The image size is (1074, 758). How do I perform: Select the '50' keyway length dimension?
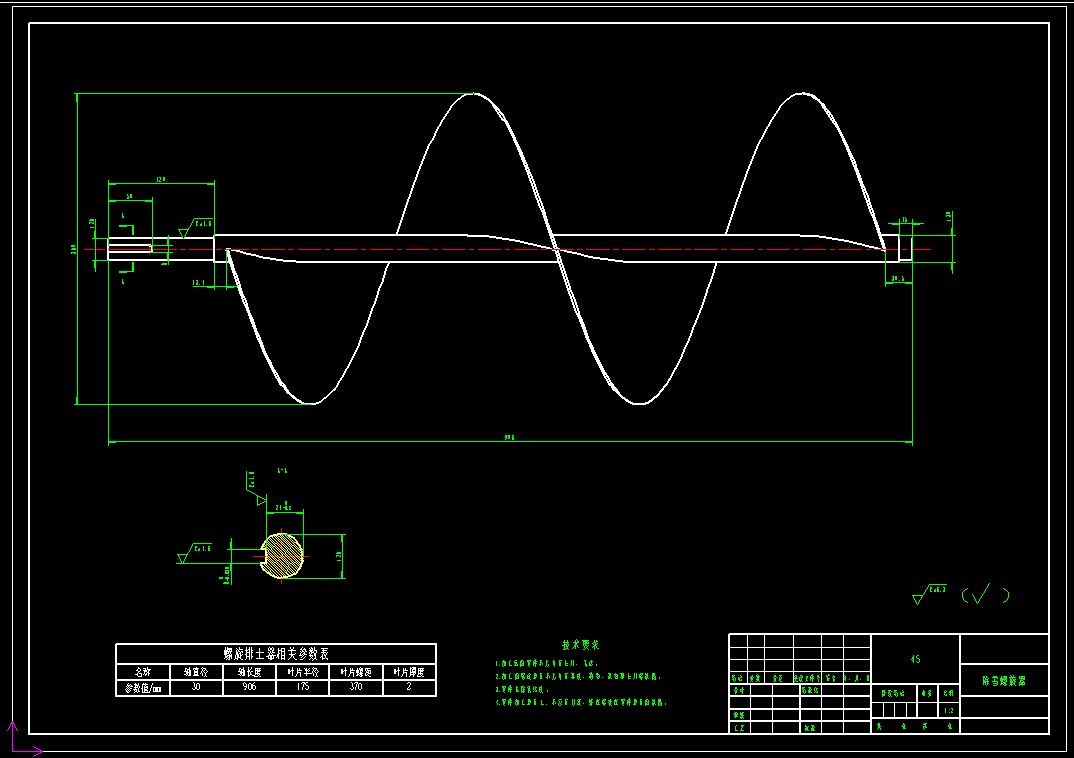click(x=129, y=197)
